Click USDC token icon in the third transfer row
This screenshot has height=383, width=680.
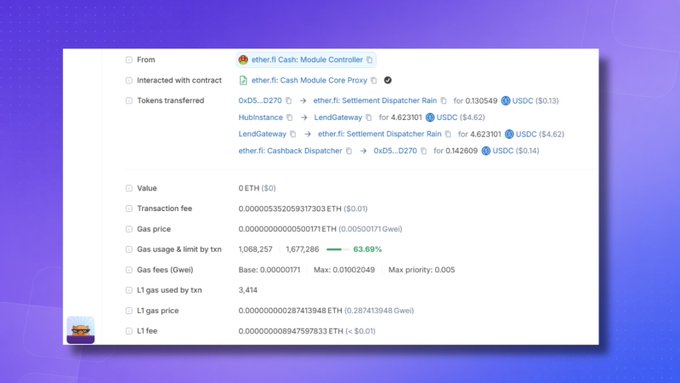coord(509,134)
